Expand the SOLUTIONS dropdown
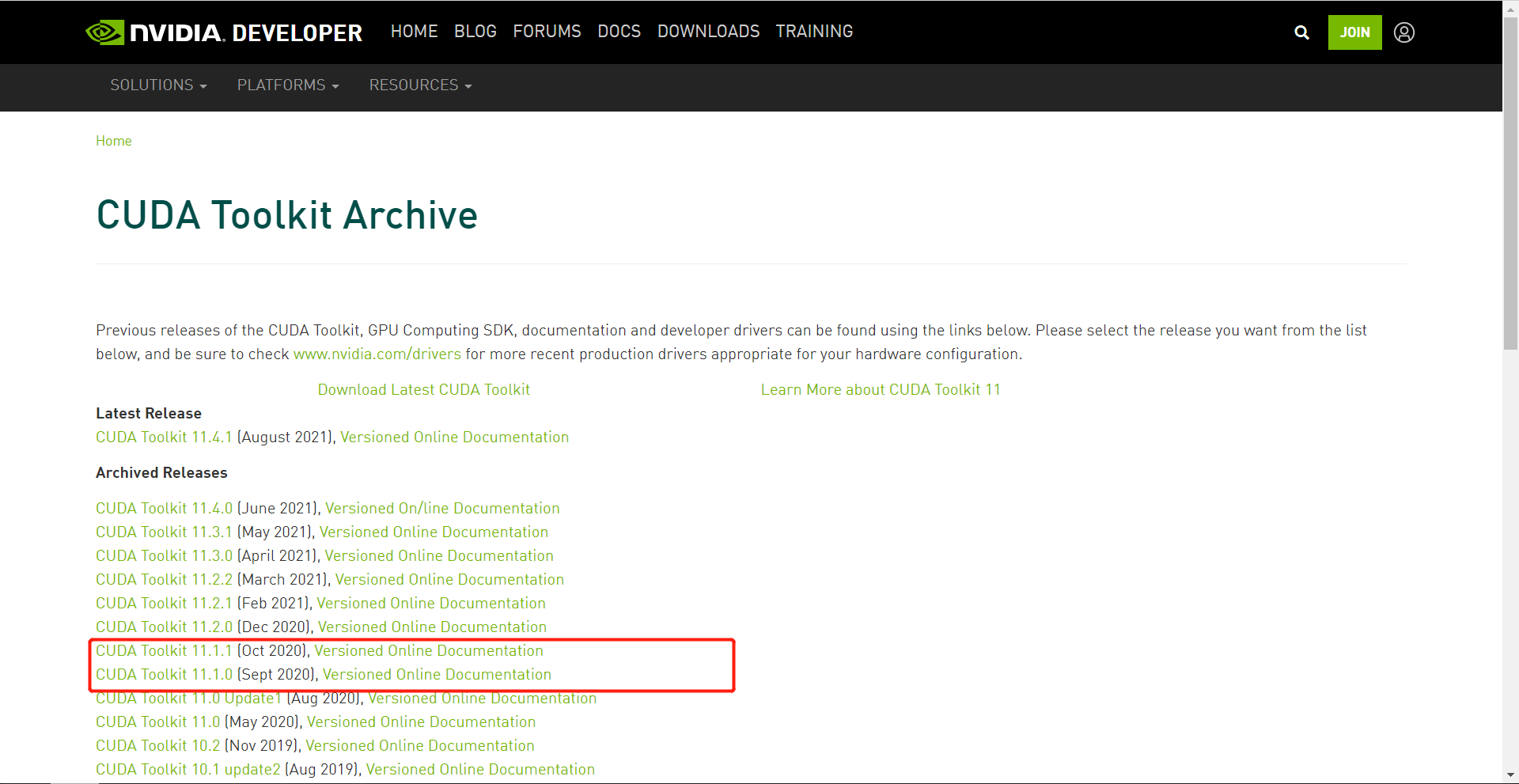 coord(158,85)
